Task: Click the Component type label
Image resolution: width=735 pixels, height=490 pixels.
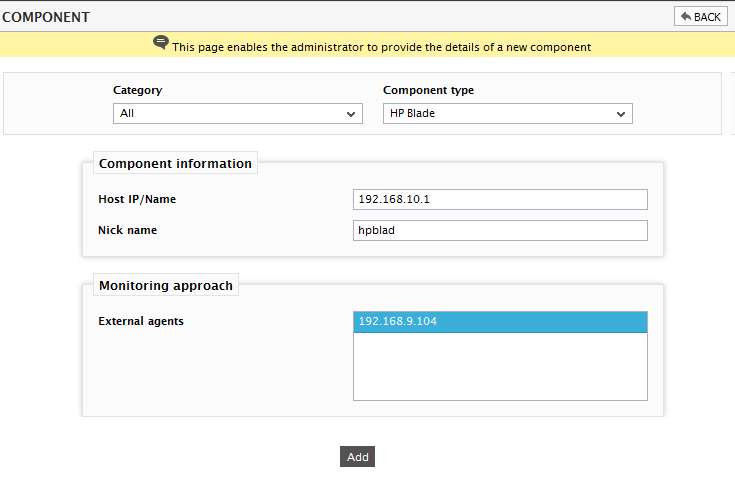Action: point(428,90)
